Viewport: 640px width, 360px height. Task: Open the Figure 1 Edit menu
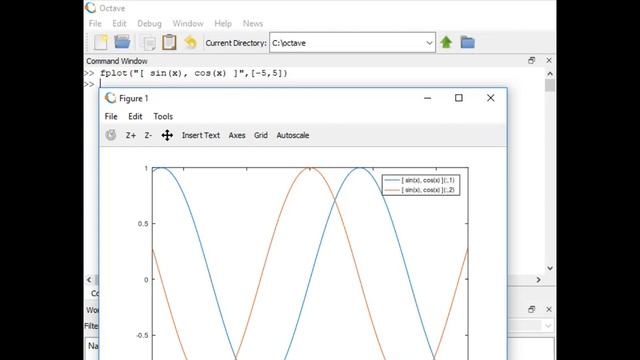(135, 116)
